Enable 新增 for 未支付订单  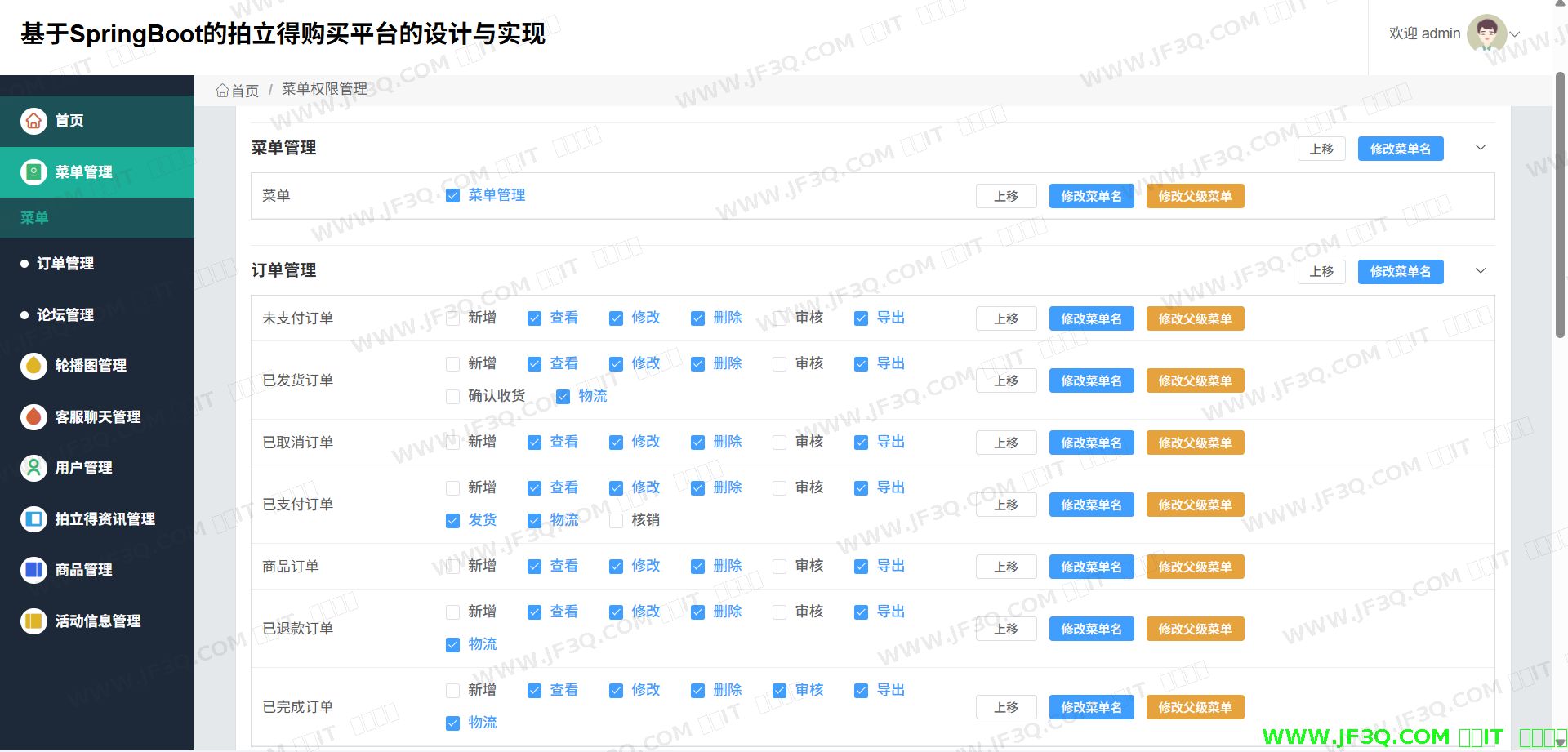452,318
